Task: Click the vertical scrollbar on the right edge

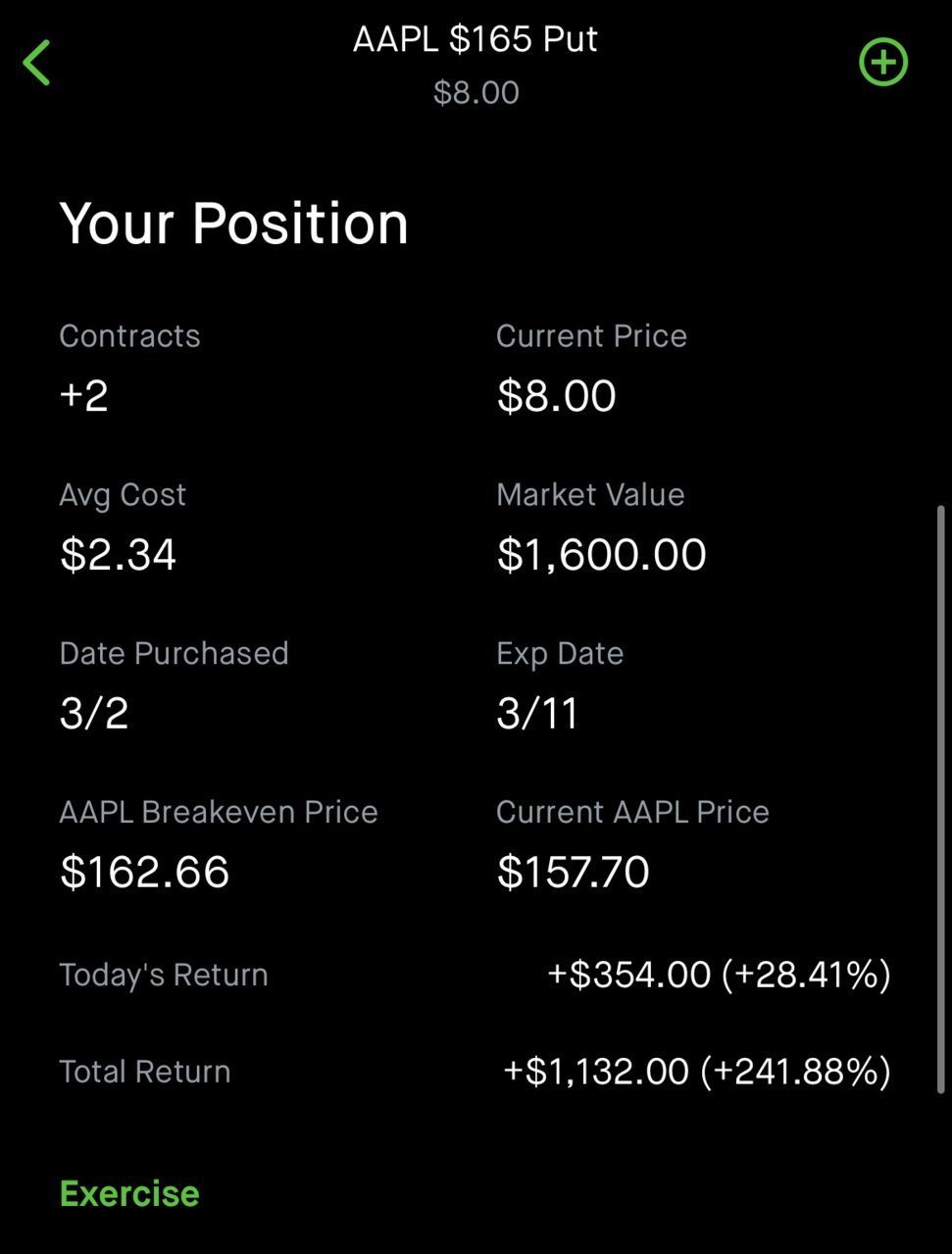Action: pyautogui.click(x=942, y=799)
